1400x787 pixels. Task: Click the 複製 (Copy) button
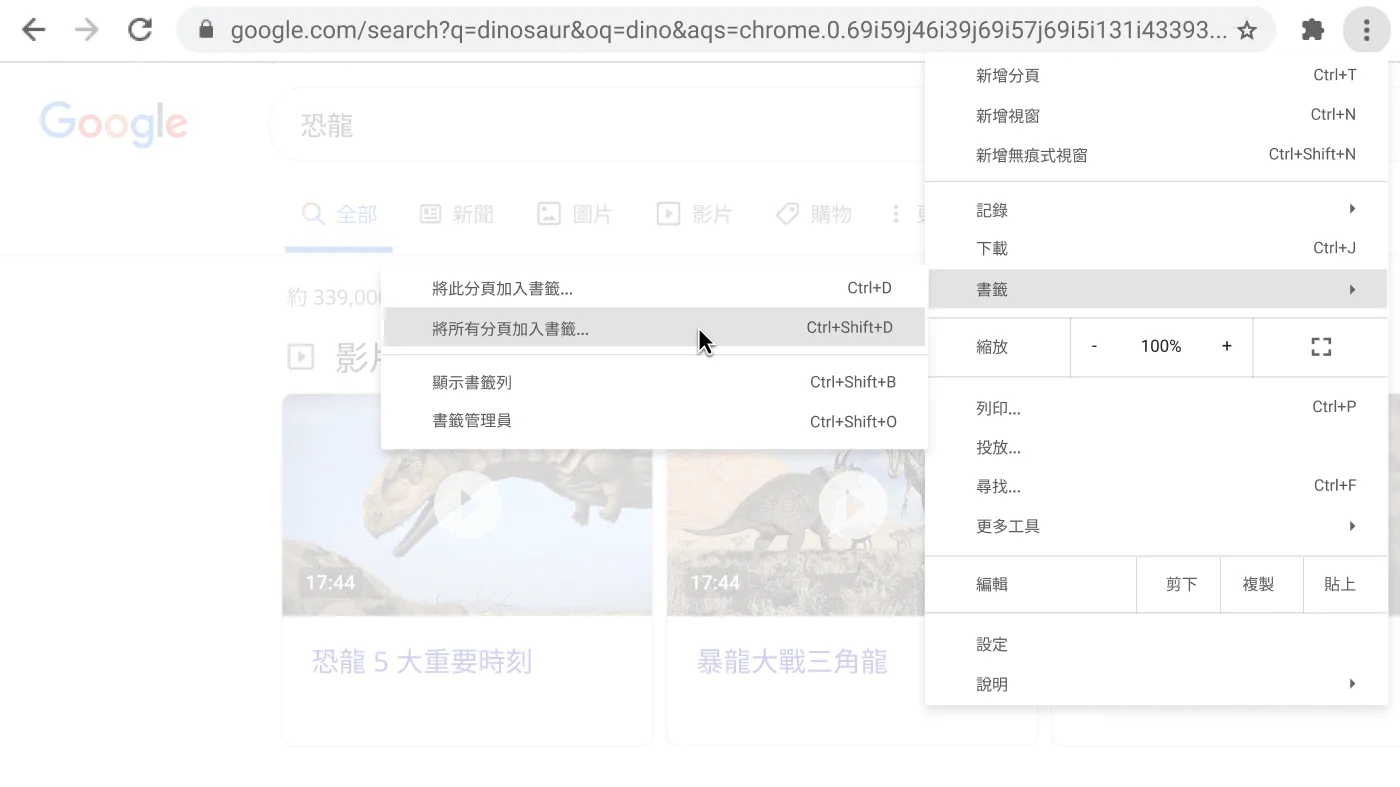pos(1260,583)
